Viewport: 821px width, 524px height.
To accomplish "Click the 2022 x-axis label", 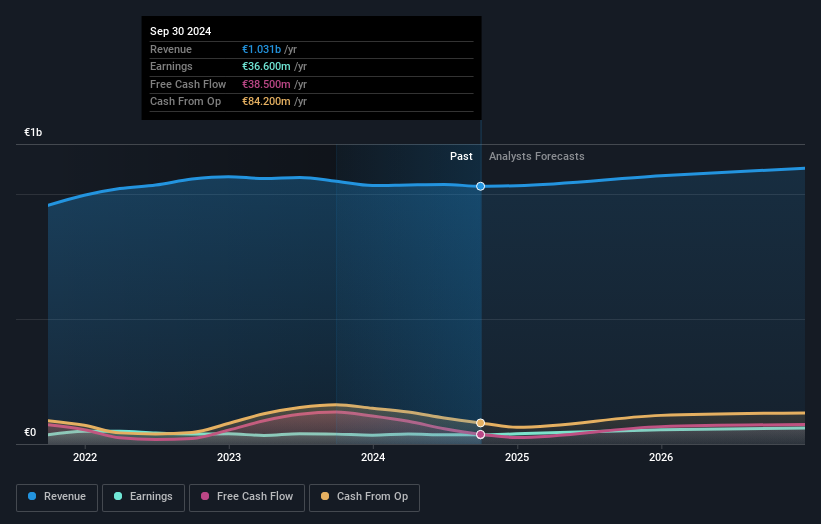I will (85, 457).
